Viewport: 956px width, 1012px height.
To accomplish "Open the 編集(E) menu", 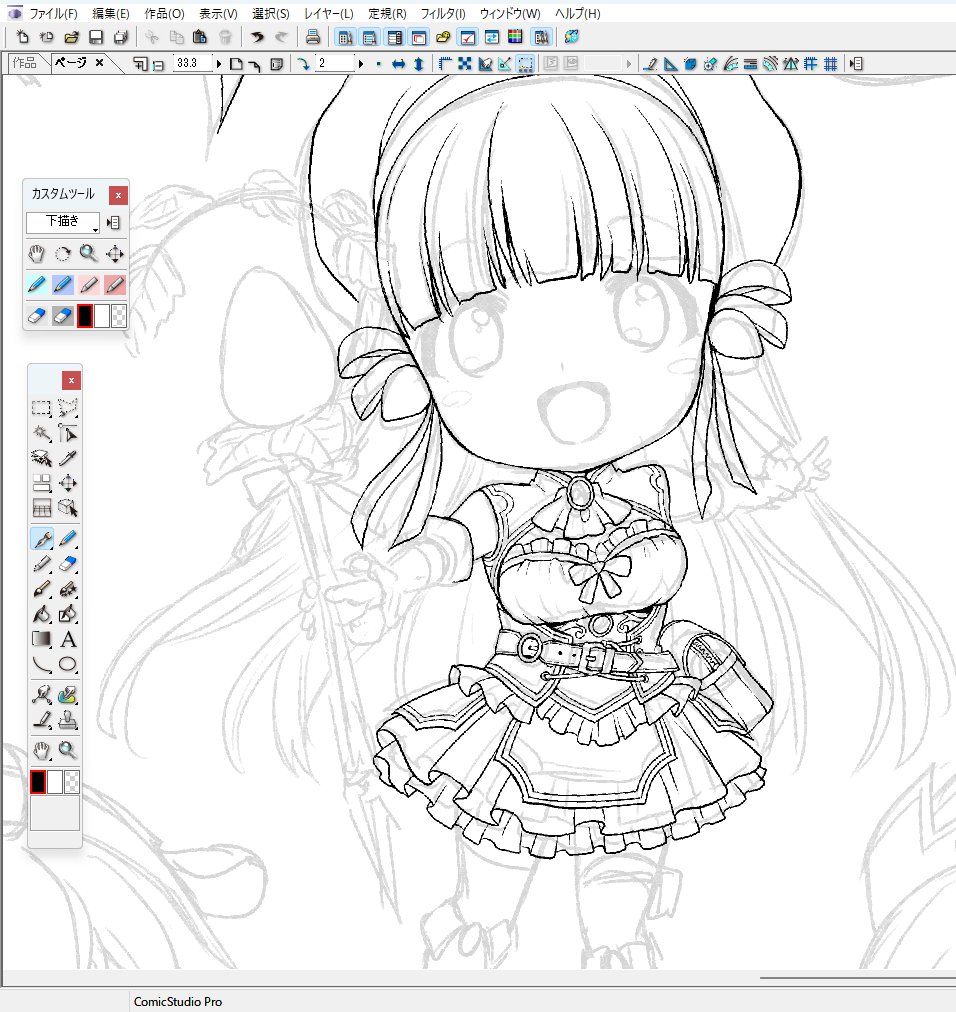I will (x=110, y=14).
